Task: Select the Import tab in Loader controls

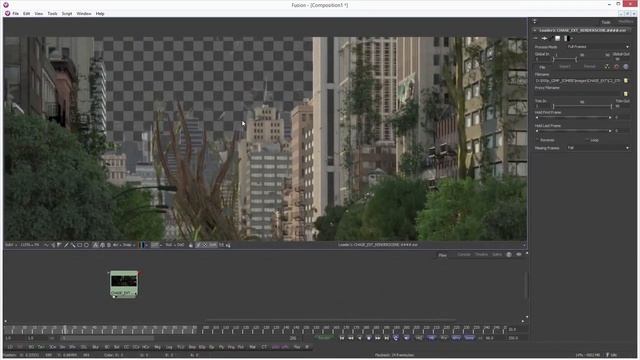Action: [x=565, y=67]
